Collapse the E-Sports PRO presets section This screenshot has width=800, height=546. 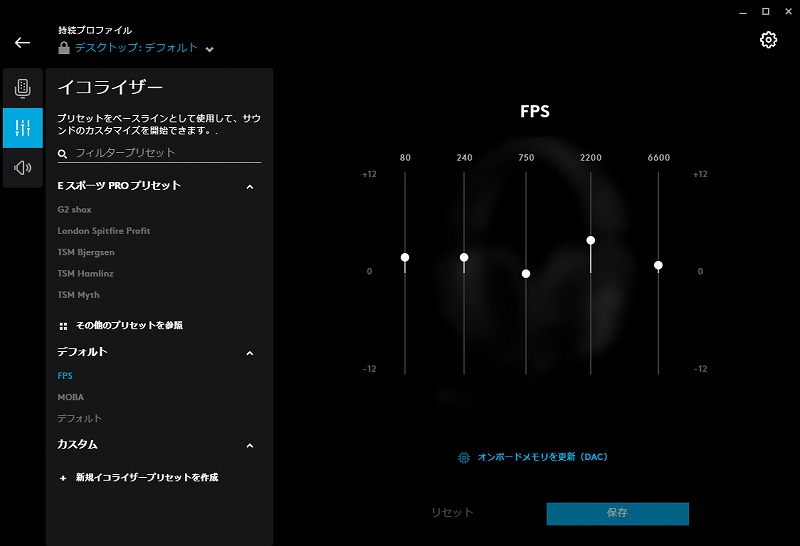pyautogui.click(x=249, y=187)
